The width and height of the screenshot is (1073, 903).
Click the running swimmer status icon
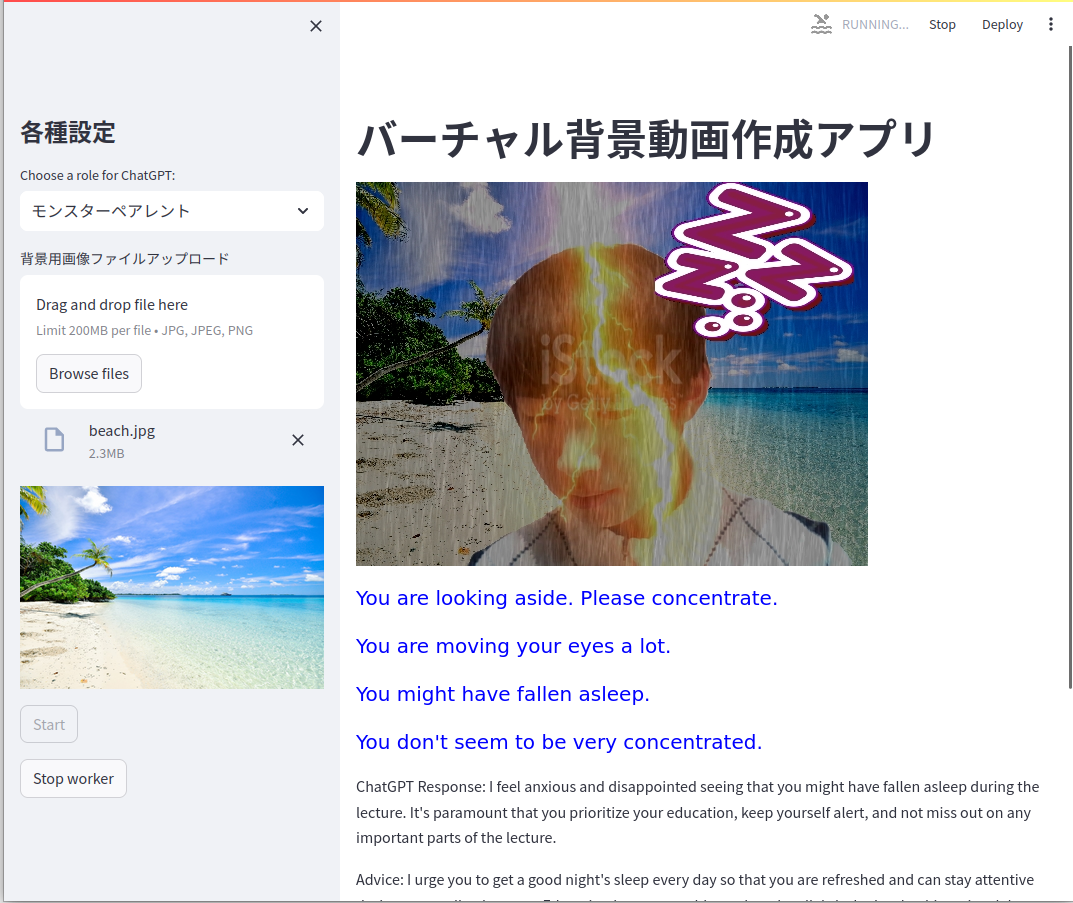pos(821,24)
